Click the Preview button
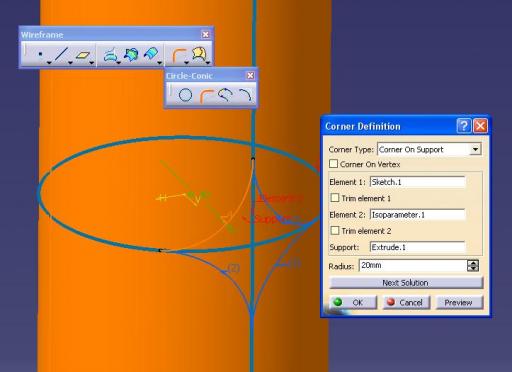The image size is (512, 372). click(459, 302)
